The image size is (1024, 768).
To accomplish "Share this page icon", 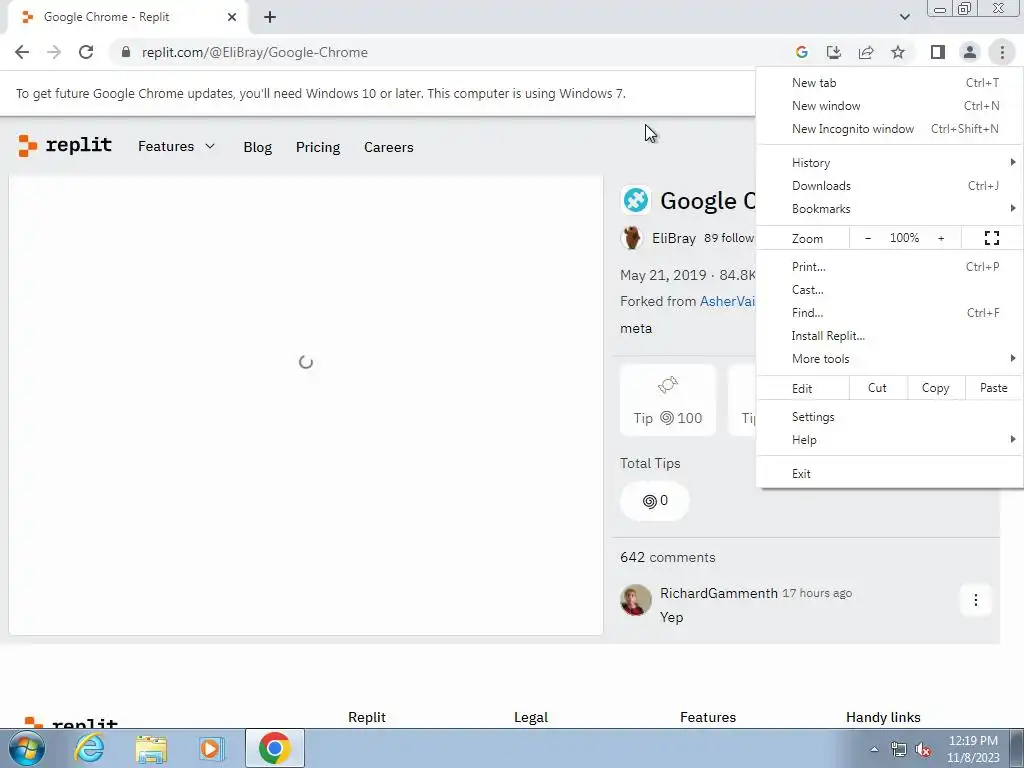I will [866, 52].
